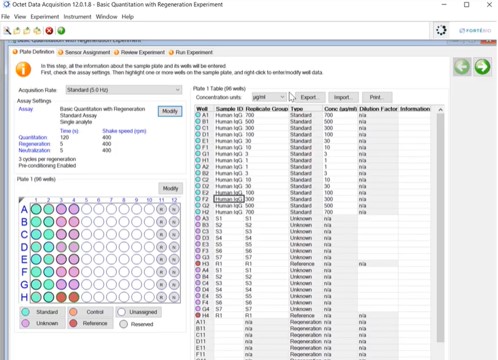Select empty well B5 on plate map
This screenshot has width=498, height=360.
coord(86,222)
